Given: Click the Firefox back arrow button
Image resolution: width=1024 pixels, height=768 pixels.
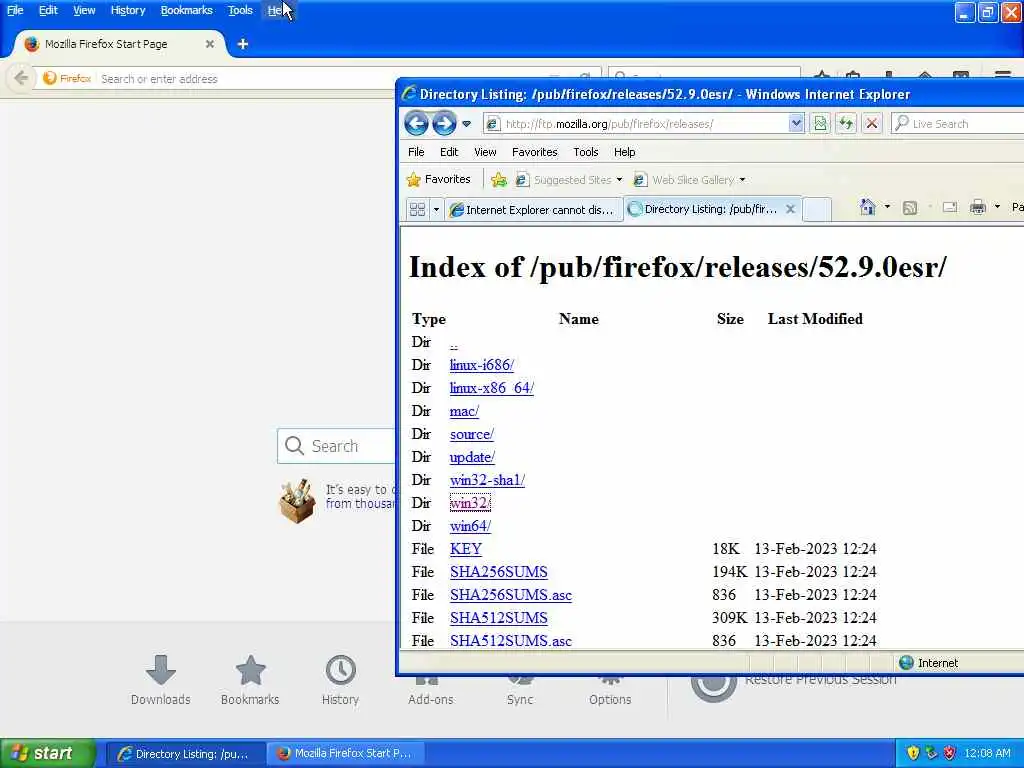Looking at the screenshot, I should 21,78.
